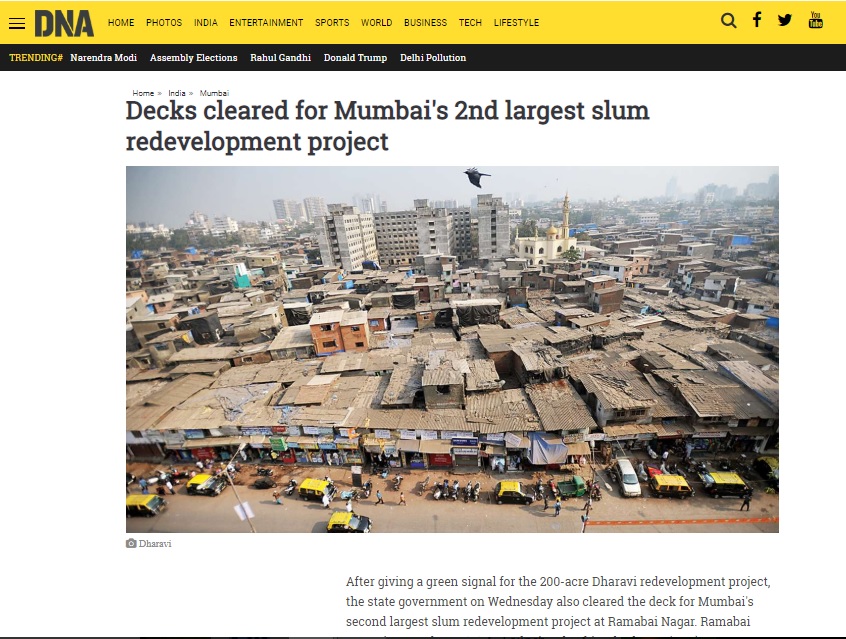Viewport: 846px width, 639px height.
Task: Open the PHOTOS section
Action: 164,23
